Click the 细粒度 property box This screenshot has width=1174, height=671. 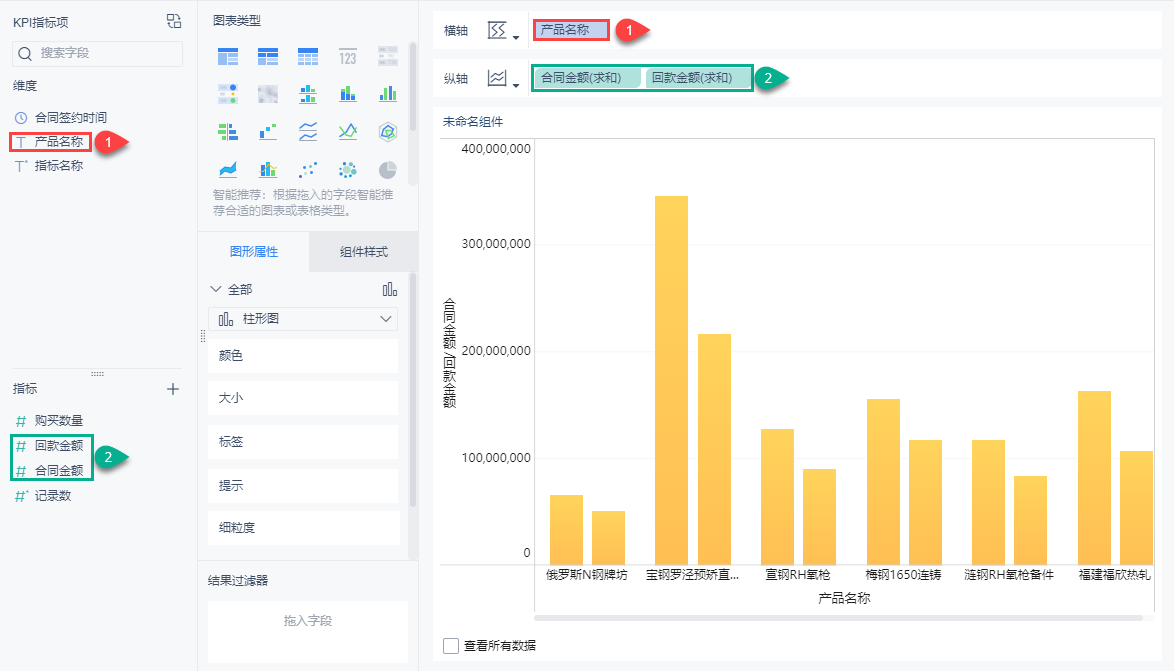pos(303,527)
